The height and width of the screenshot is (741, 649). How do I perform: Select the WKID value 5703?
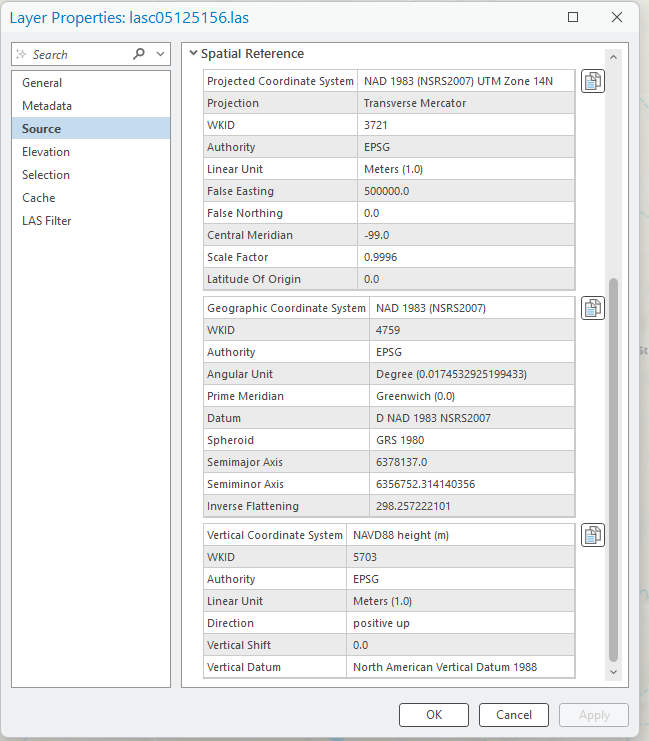[x=364, y=557]
